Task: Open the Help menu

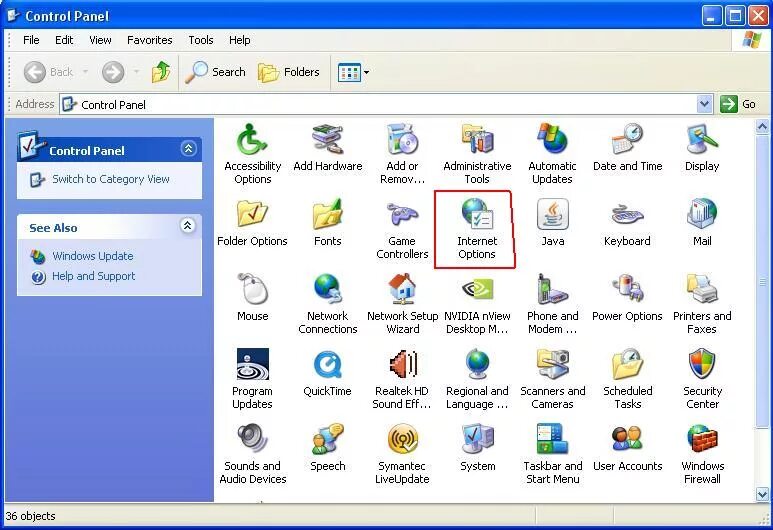Action: (240, 40)
